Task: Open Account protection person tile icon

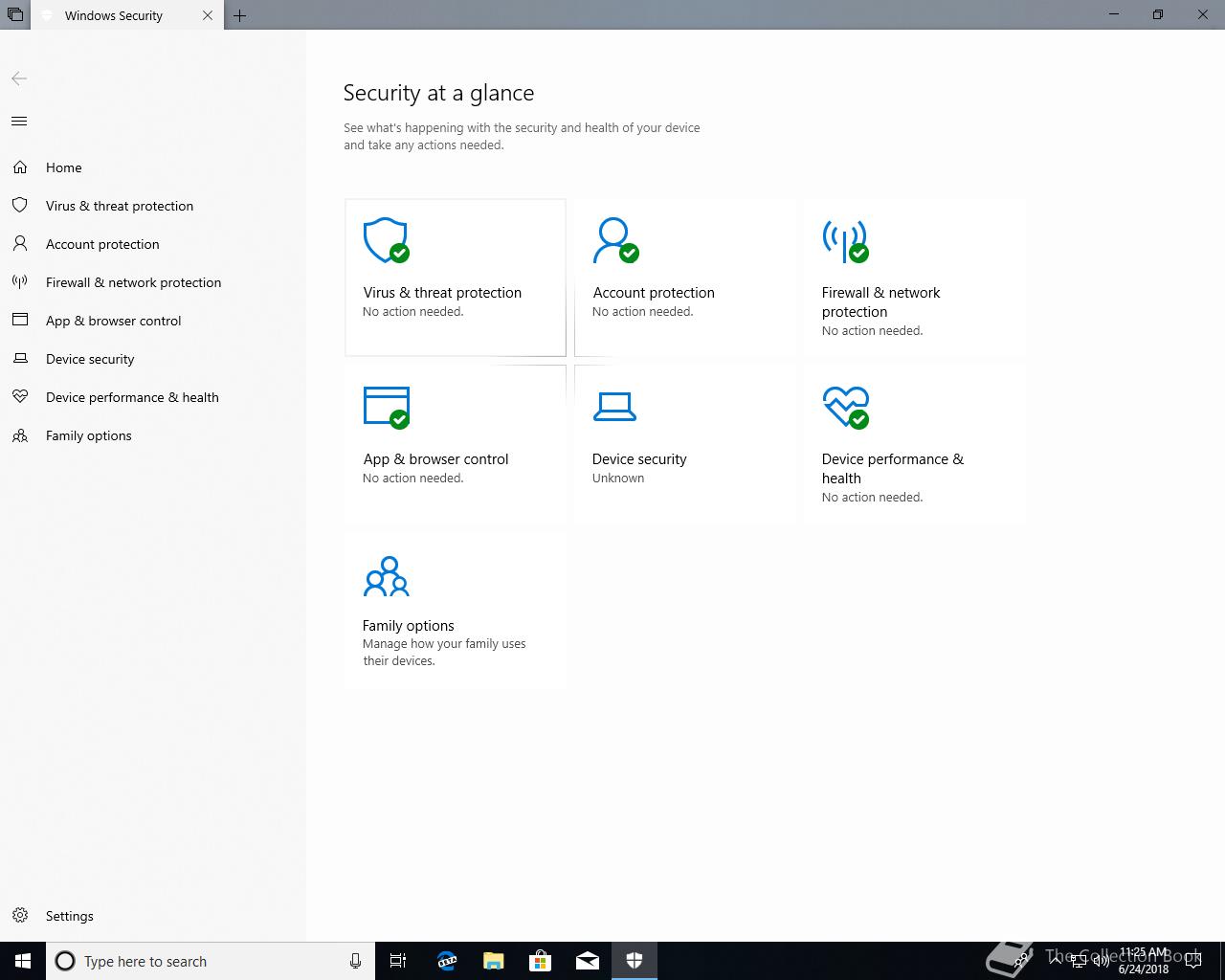Action: pos(614,240)
